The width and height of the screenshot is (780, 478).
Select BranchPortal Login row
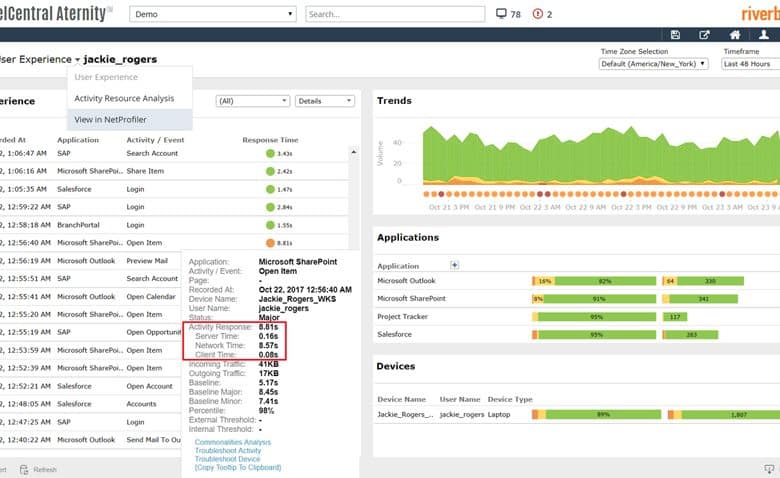click(174, 225)
